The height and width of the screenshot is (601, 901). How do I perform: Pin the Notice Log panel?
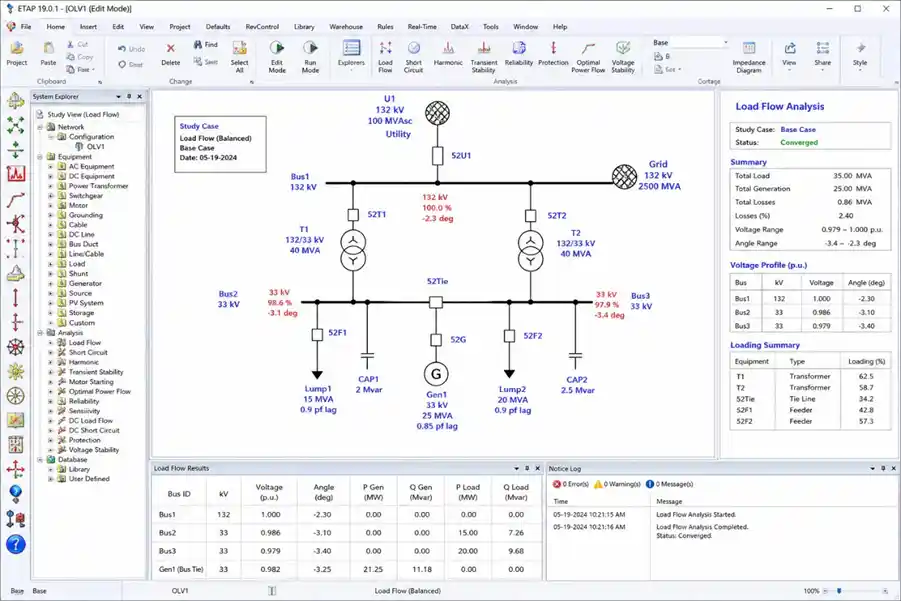tap(883, 468)
